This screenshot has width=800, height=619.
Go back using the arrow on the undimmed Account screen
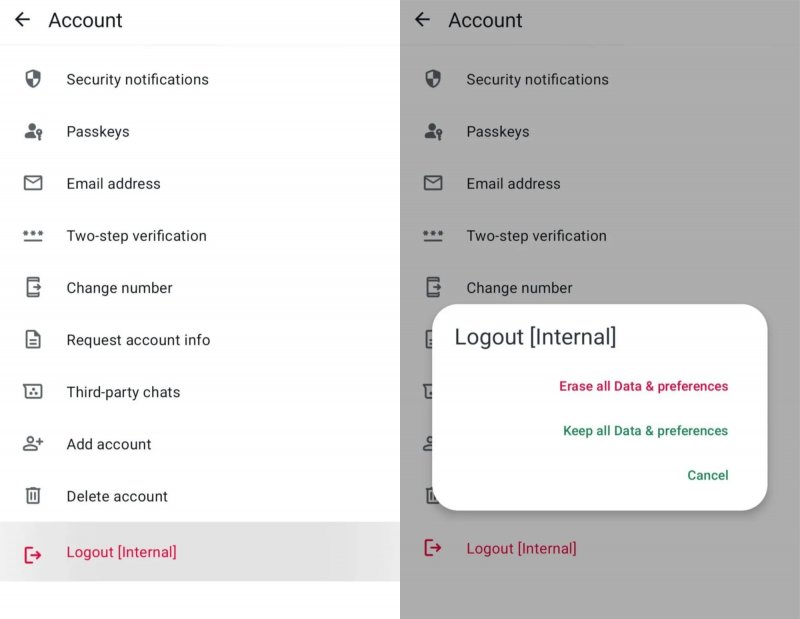coord(22,20)
